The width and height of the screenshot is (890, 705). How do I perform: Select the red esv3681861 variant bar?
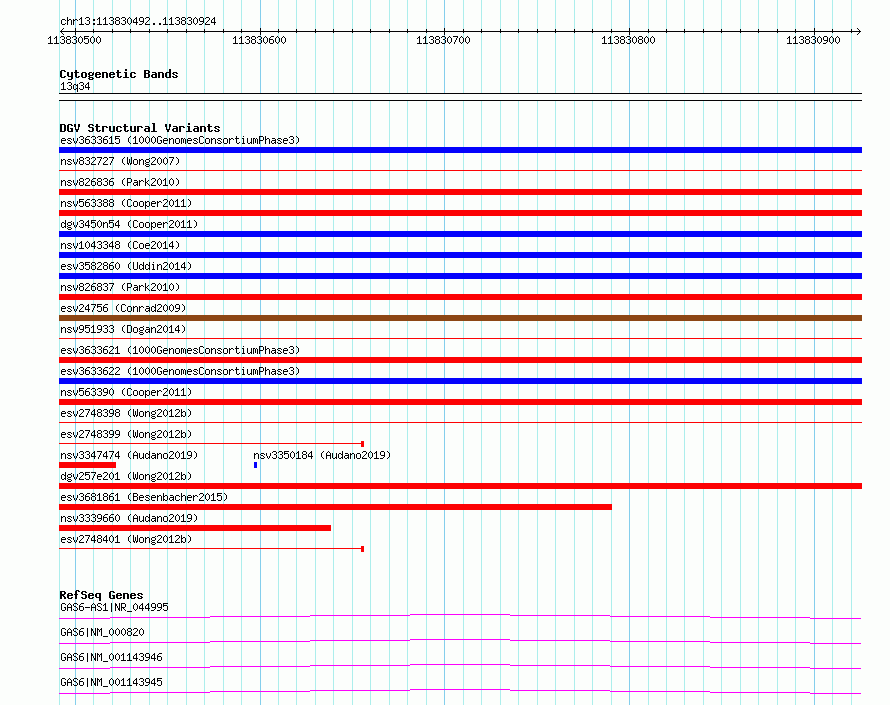[335, 507]
